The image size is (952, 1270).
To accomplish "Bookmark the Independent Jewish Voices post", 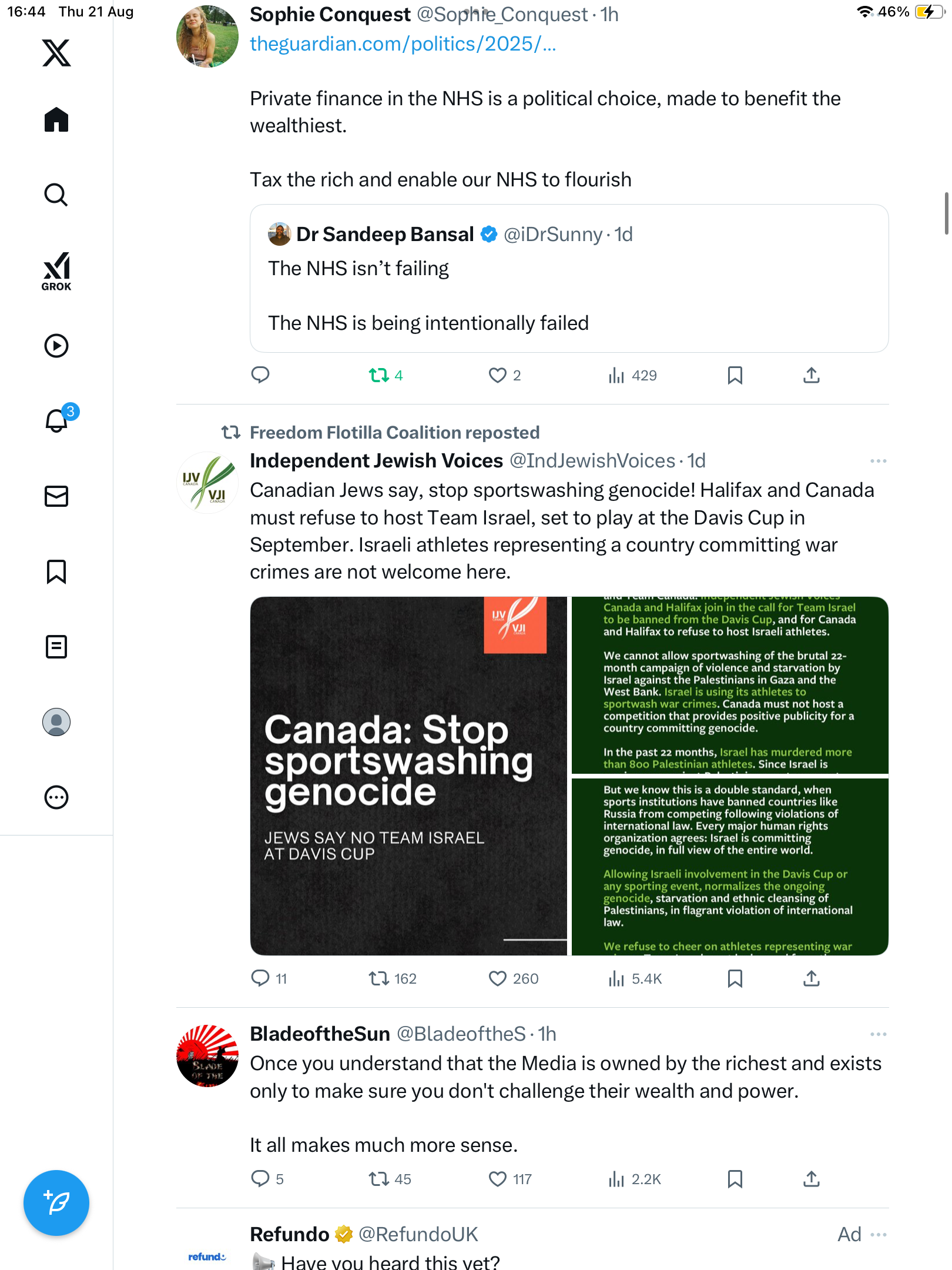I will (x=735, y=978).
